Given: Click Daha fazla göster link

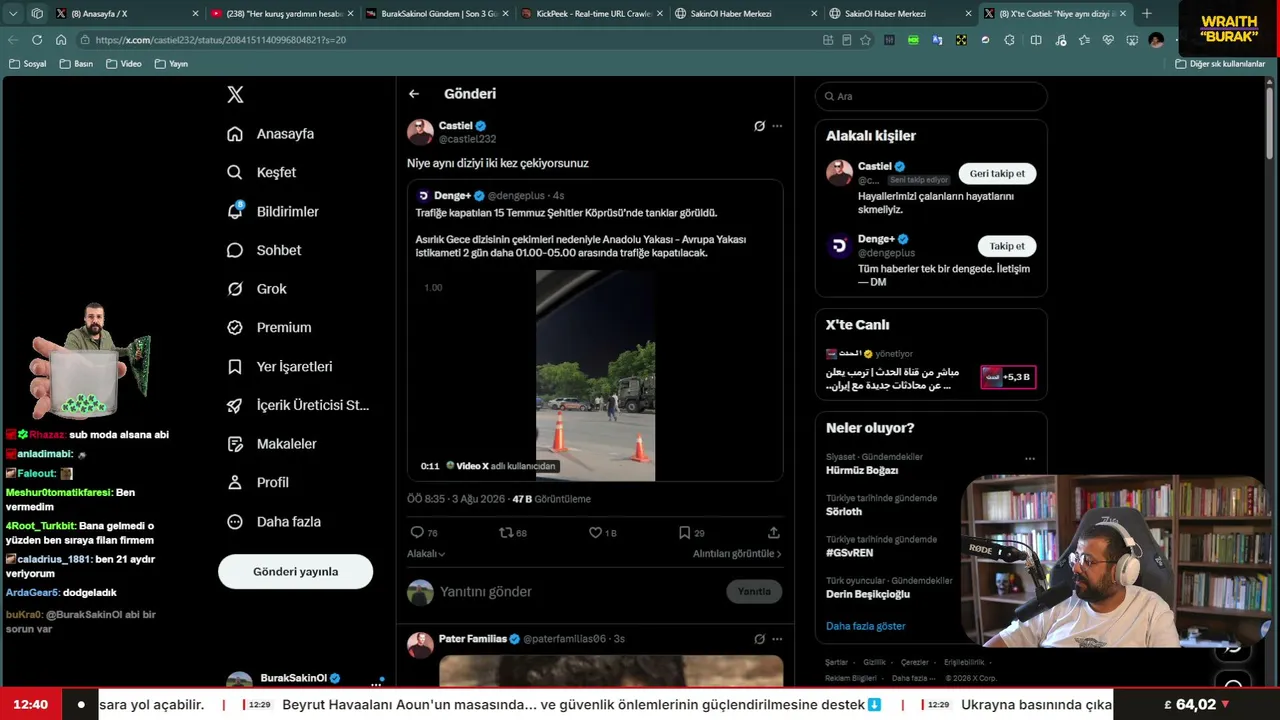Looking at the screenshot, I should click(865, 626).
